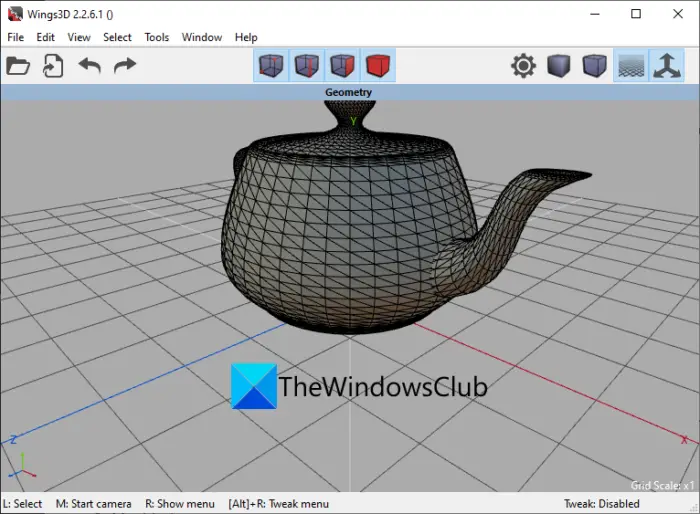Open the Tools menu
The width and height of the screenshot is (700, 514).
pos(157,37)
